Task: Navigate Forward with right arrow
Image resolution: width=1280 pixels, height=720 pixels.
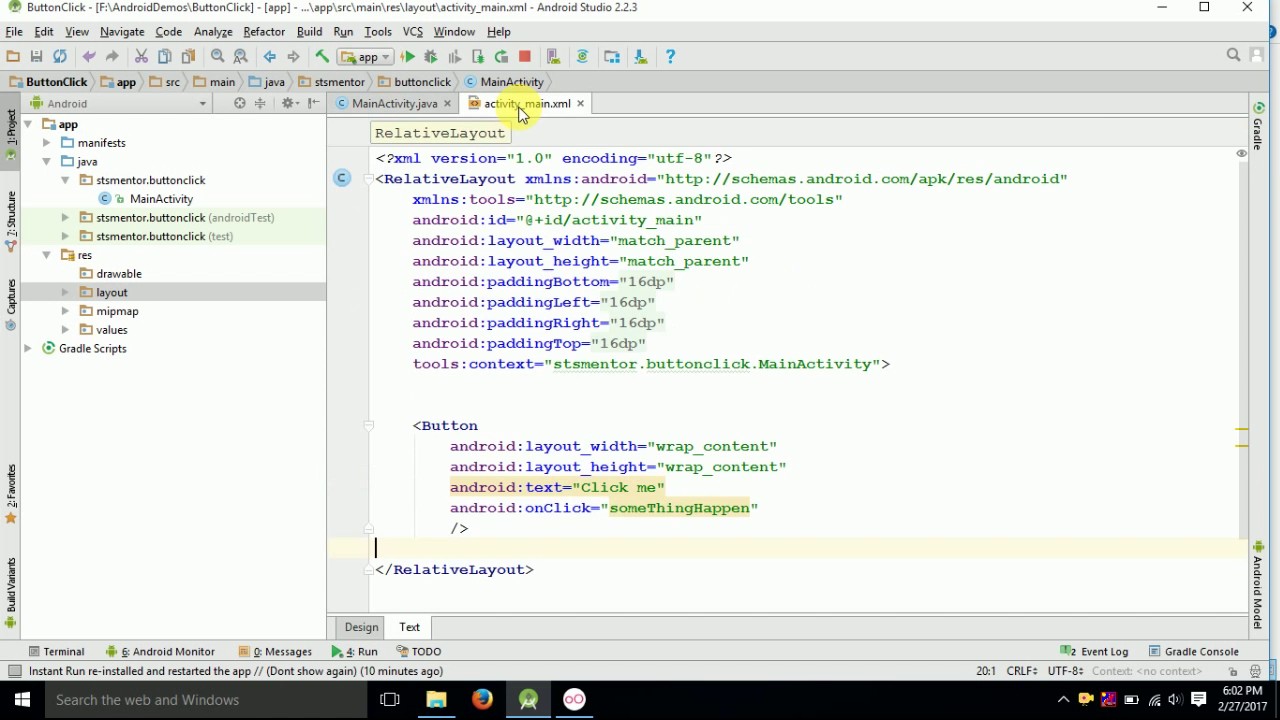Action: (293, 57)
